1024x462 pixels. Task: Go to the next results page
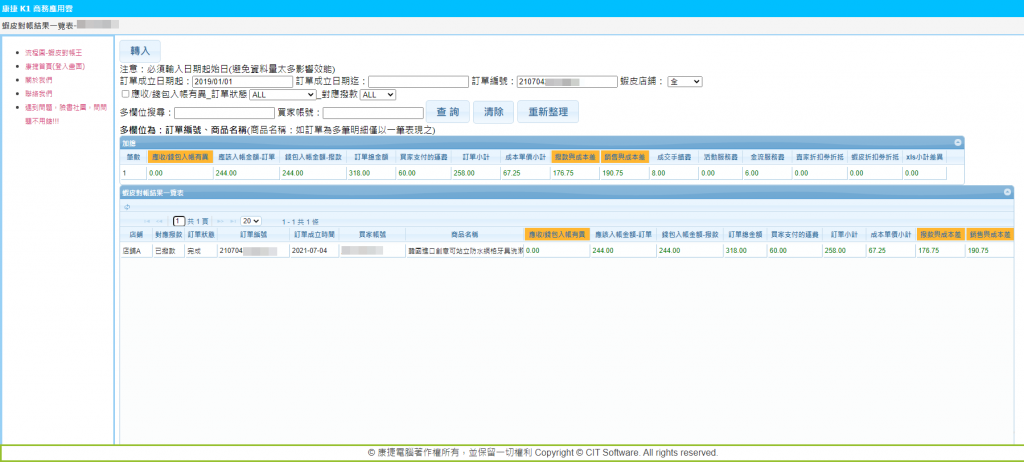(x=221, y=220)
